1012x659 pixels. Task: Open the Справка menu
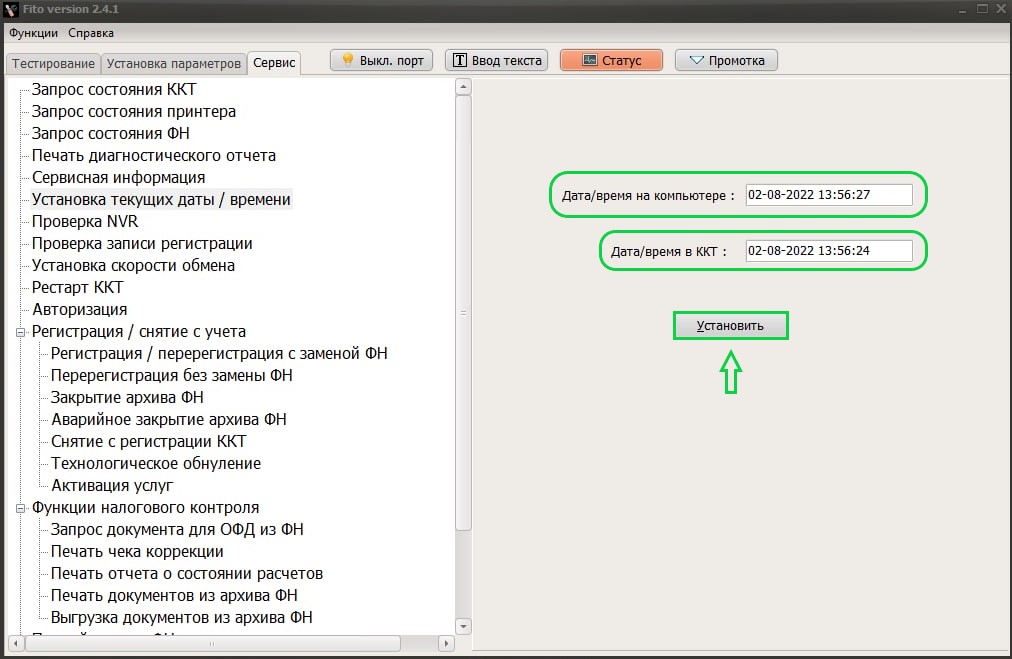pos(91,33)
